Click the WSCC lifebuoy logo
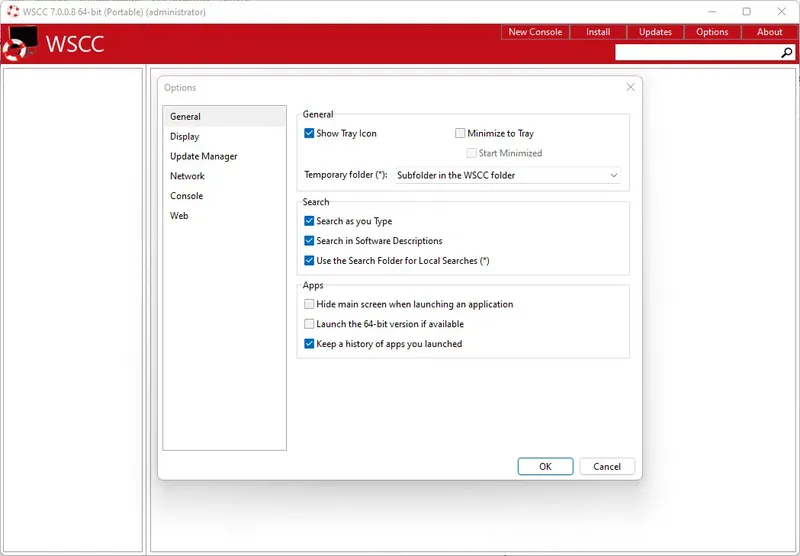The height and width of the screenshot is (556, 800). pos(20,43)
